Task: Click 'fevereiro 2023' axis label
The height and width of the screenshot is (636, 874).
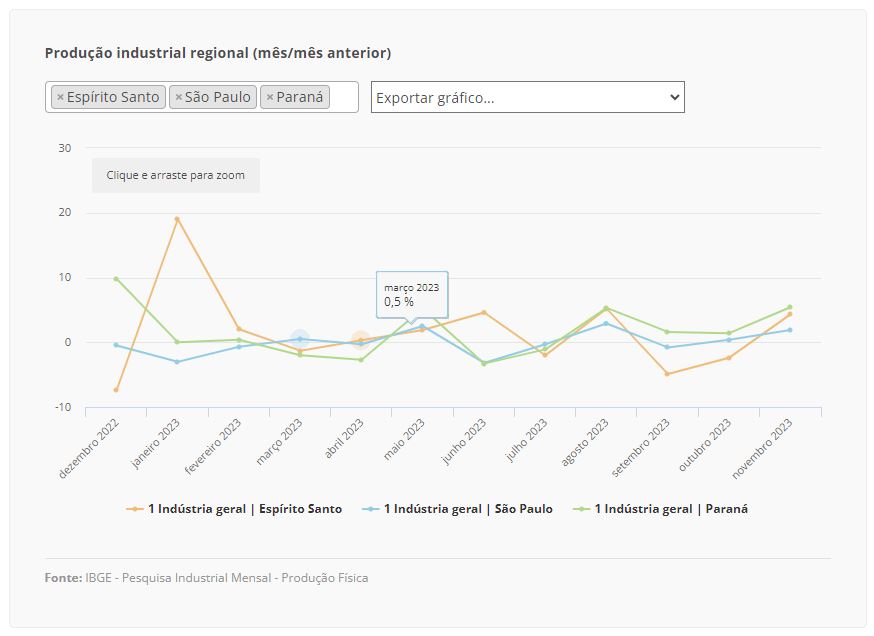Action: (x=212, y=447)
